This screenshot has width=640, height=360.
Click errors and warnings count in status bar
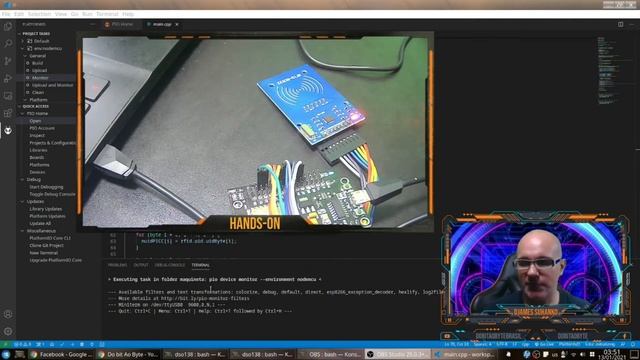click(x=23, y=344)
